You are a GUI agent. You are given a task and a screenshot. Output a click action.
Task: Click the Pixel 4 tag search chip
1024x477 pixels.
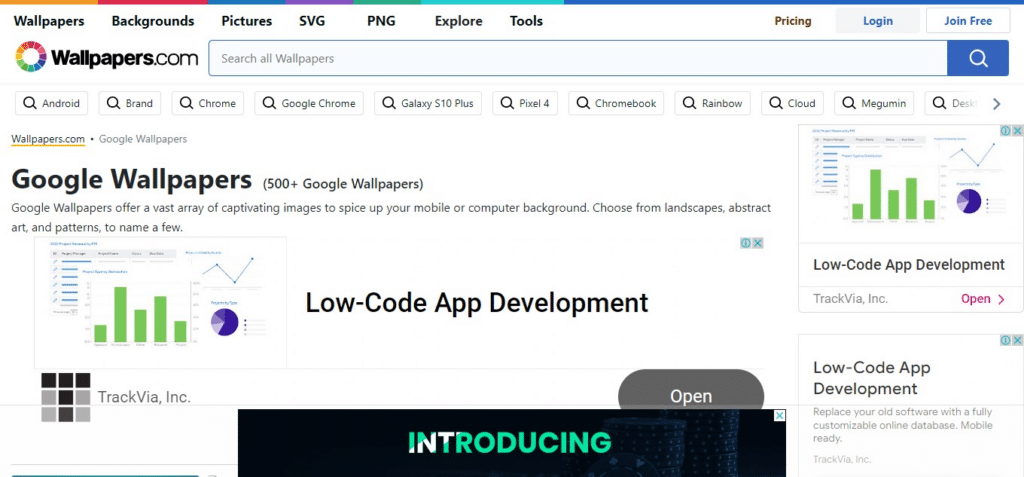coord(525,103)
